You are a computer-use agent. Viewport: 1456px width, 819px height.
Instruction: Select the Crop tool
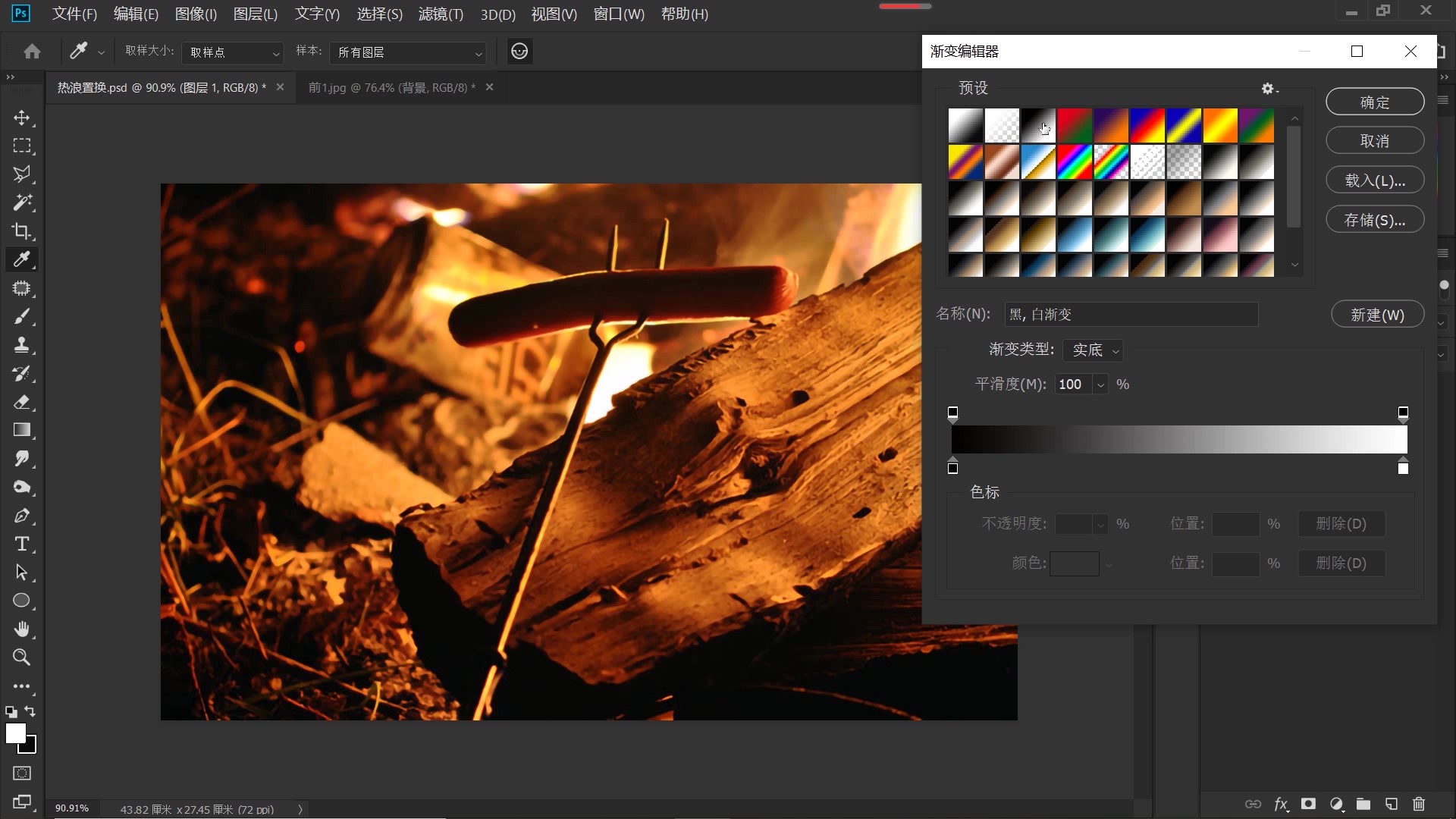pos(21,231)
